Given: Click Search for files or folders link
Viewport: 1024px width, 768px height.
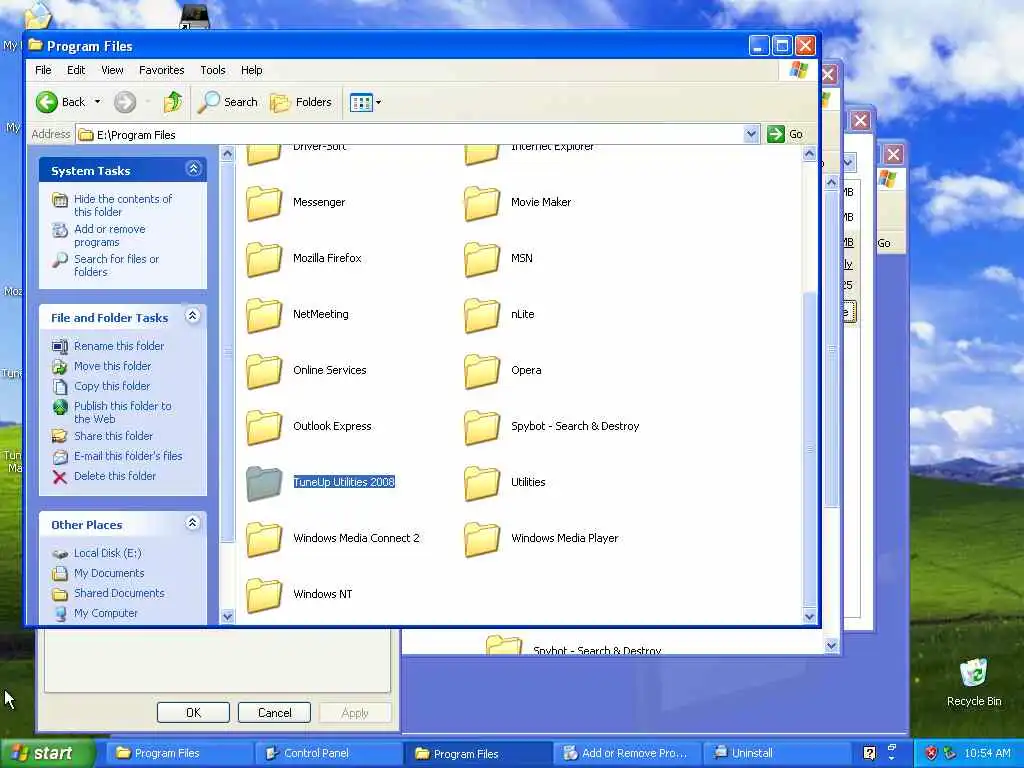Looking at the screenshot, I should pos(116,266).
